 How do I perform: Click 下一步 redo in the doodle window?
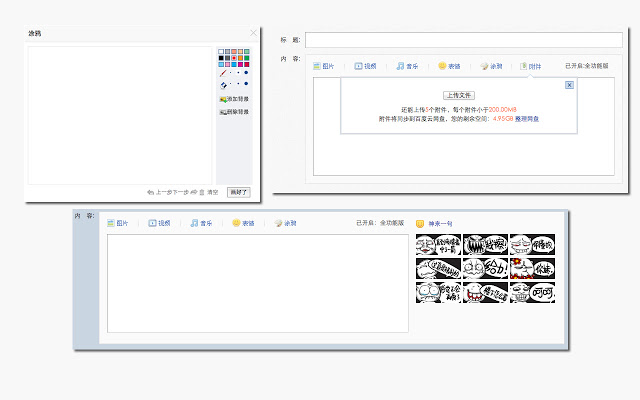tap(185, 192)
